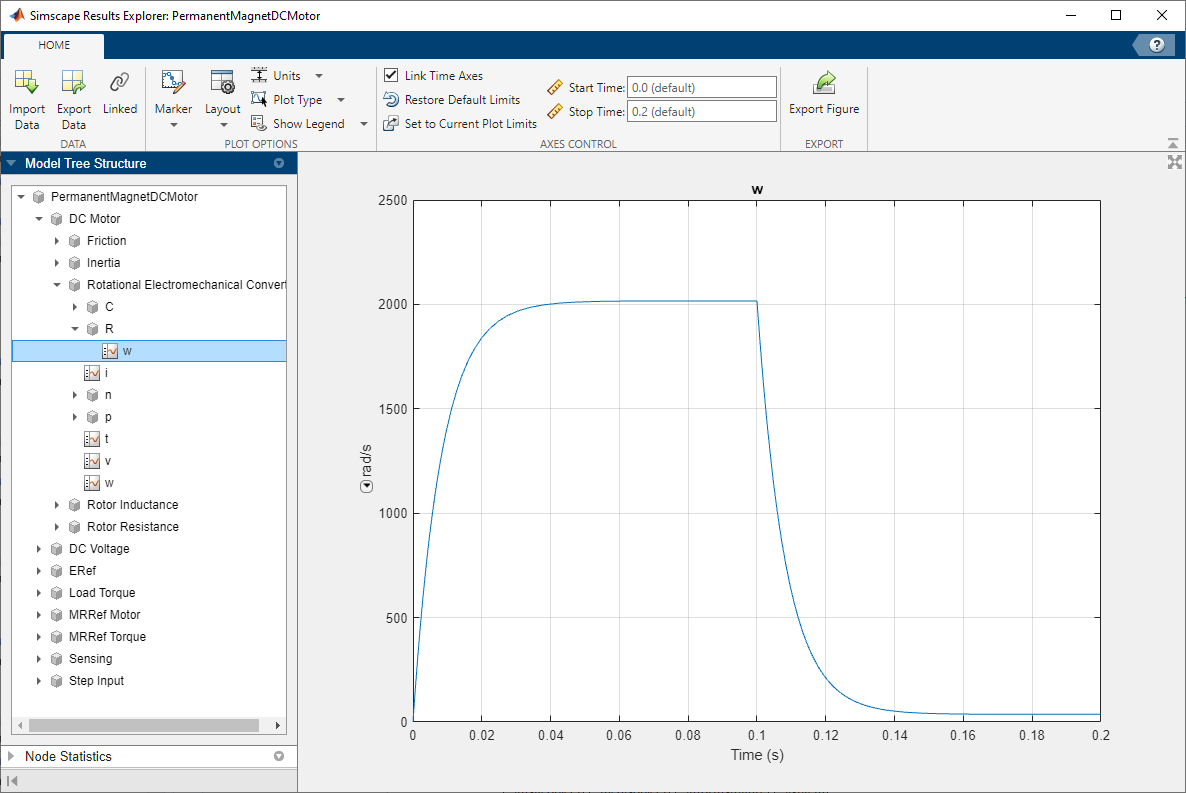Click Set to Current Plot Limits
1186x793 pixels.
(x=459, y=123)
